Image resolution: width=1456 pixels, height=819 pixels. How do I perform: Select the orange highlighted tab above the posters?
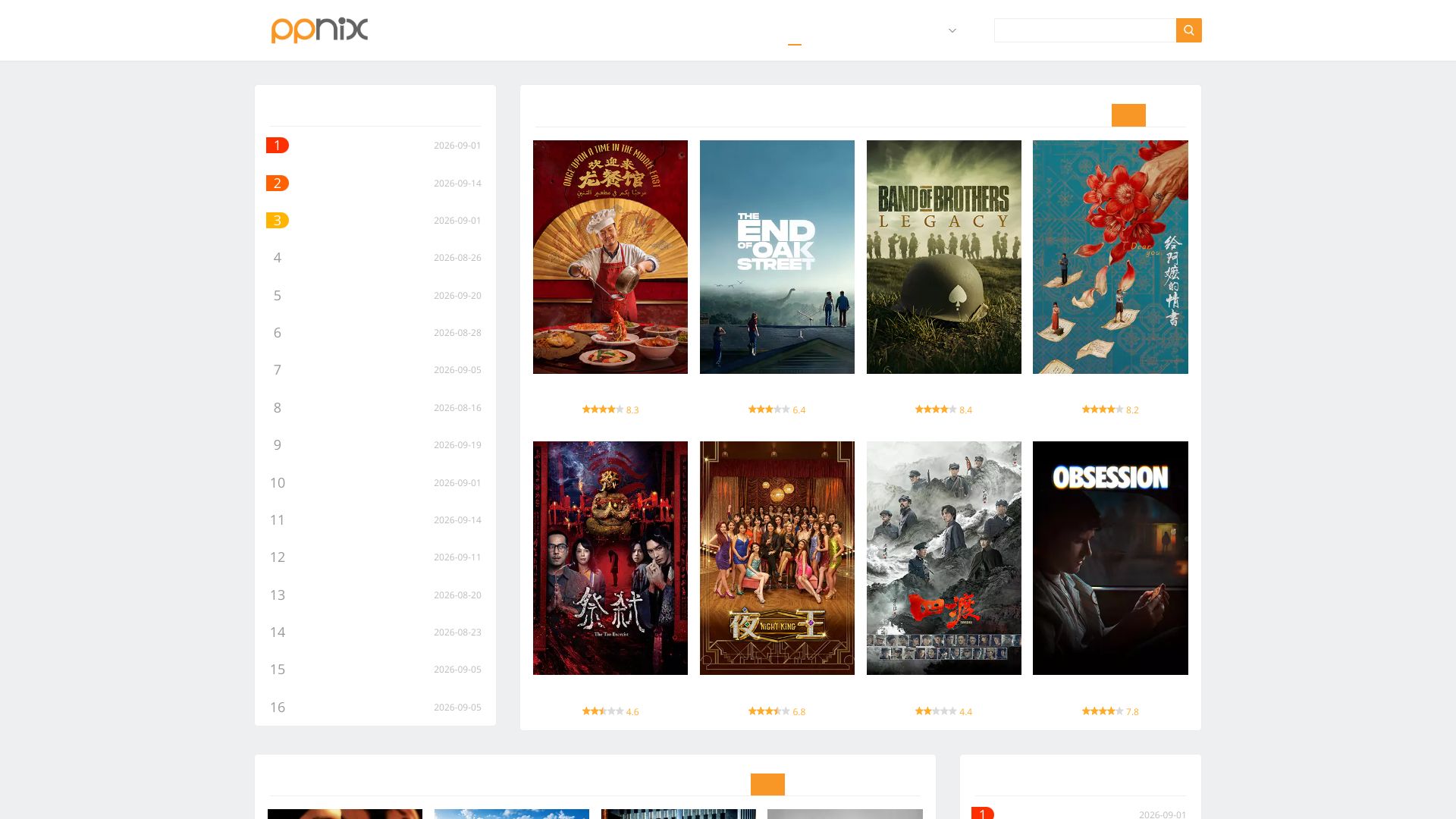1128,115
